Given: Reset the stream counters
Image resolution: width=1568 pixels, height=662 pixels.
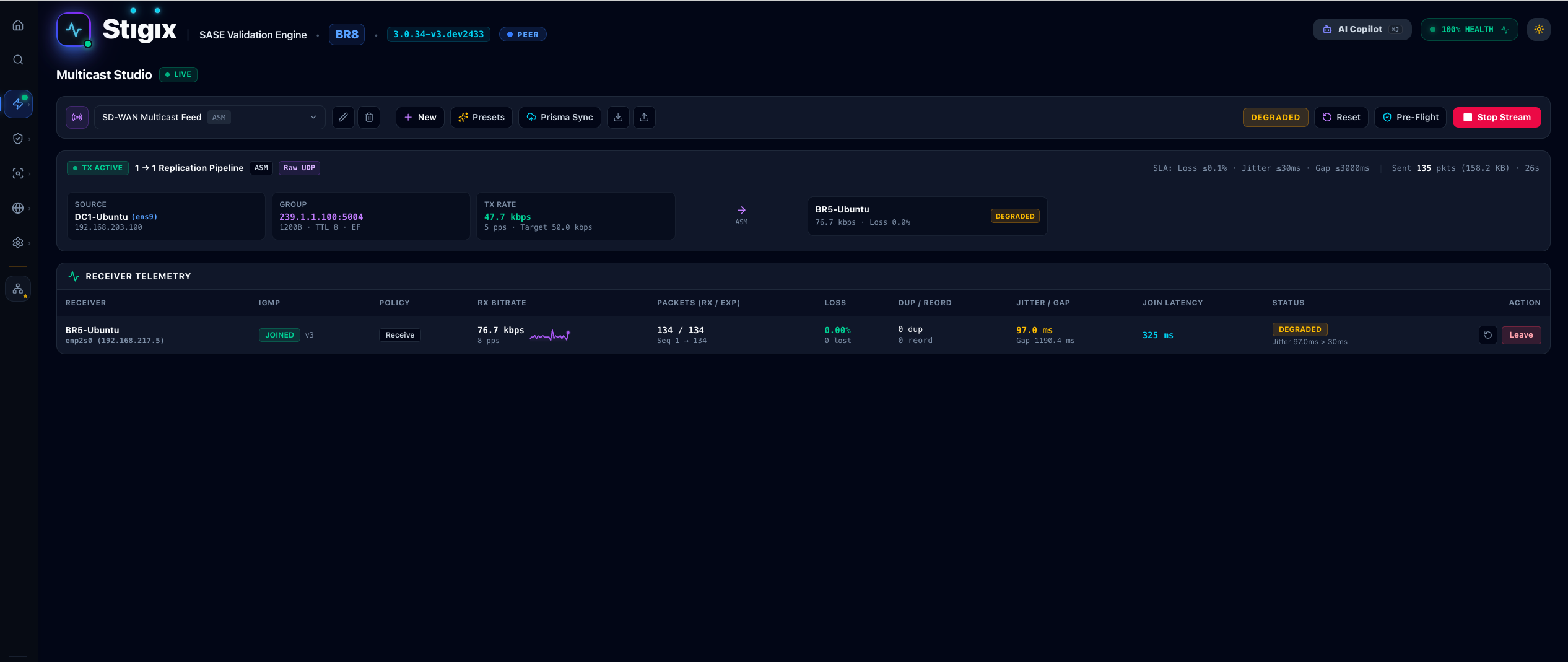Looking at the screenshot, I should [x=1341, y=117].
